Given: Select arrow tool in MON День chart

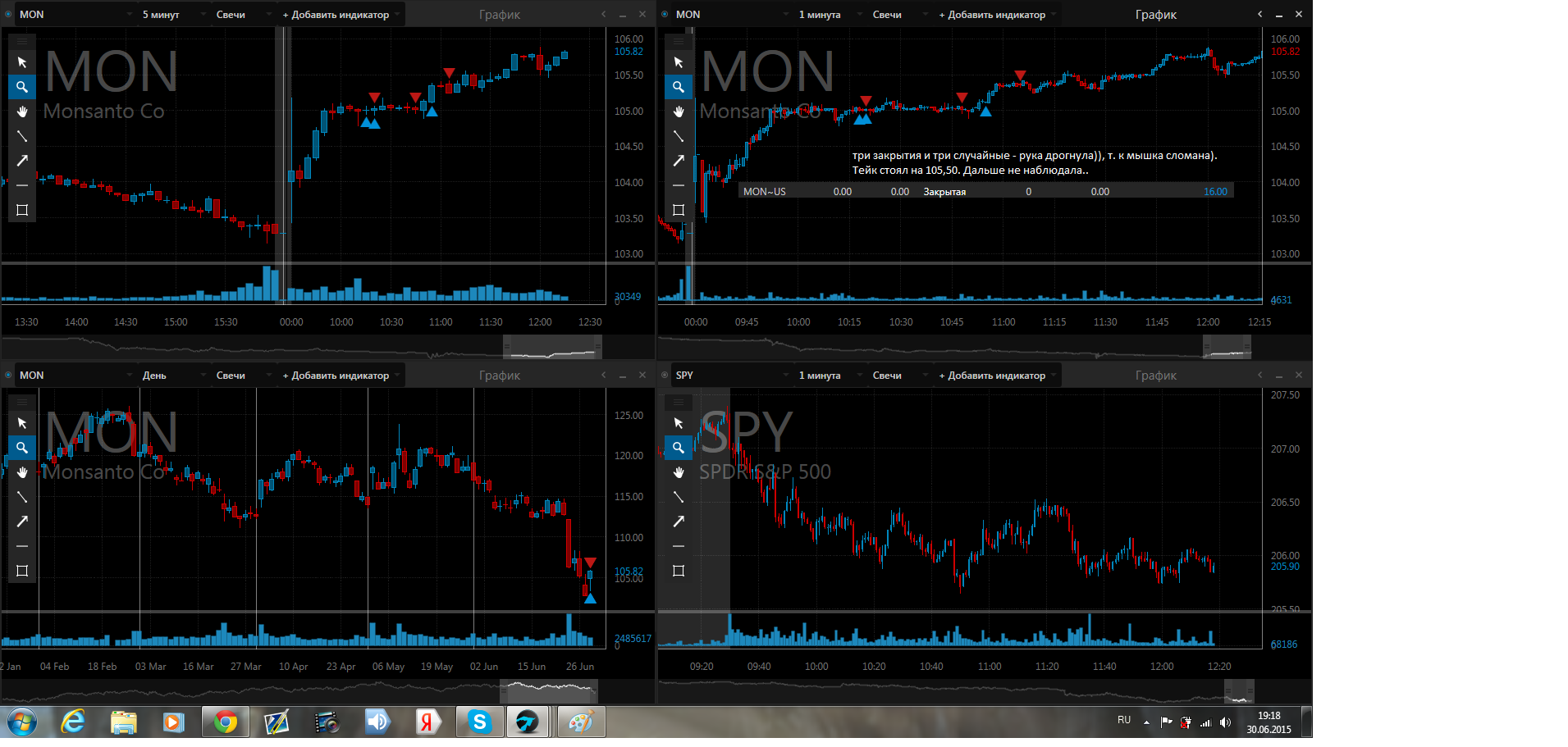Looking at the screenshot, I should 22,522.
